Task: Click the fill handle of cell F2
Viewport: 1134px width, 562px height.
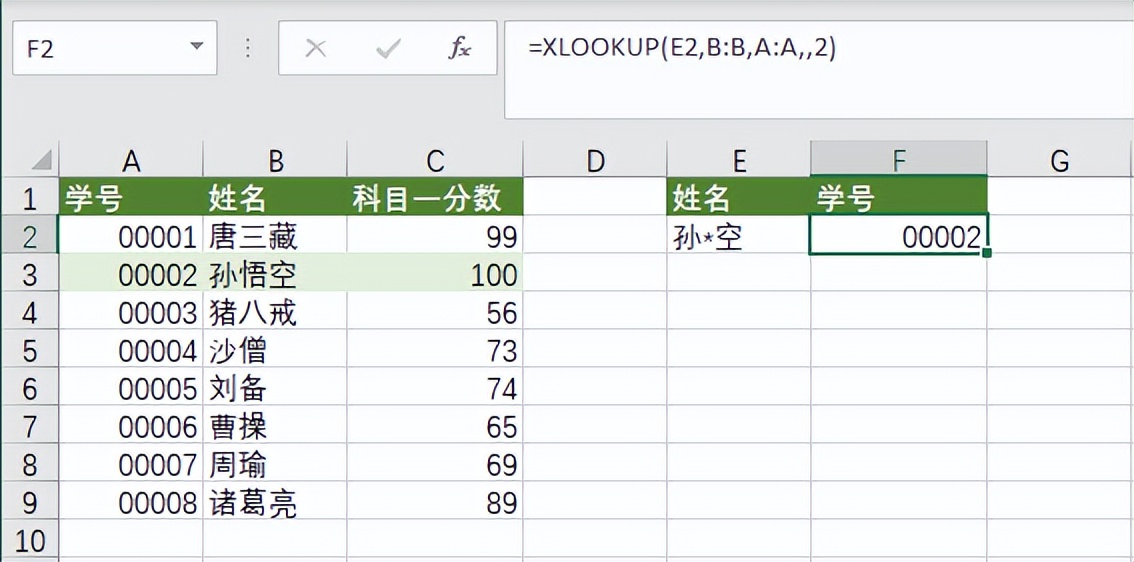Action: point(986,253)
